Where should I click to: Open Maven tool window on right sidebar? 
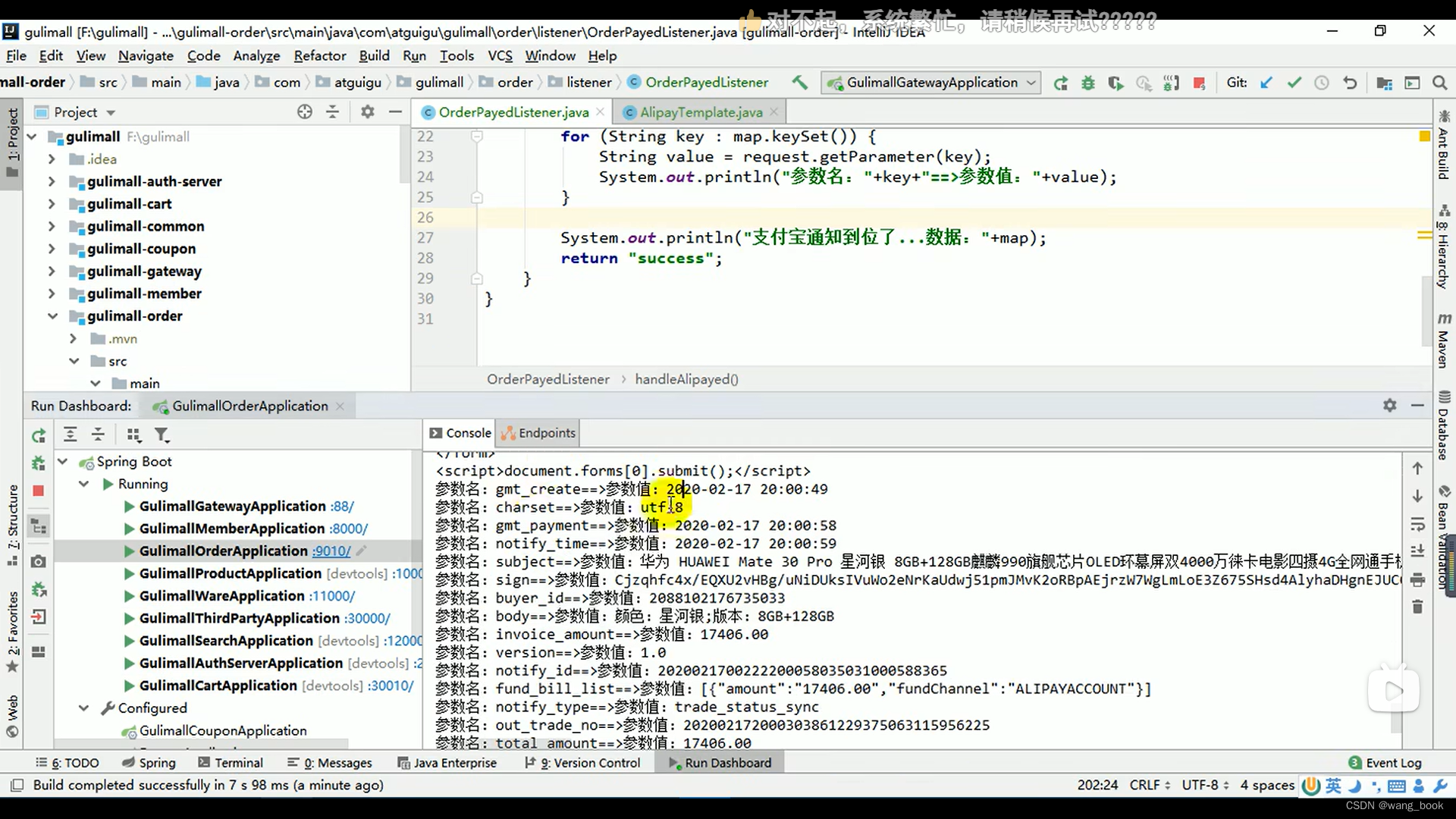[x=1444, y=340]
